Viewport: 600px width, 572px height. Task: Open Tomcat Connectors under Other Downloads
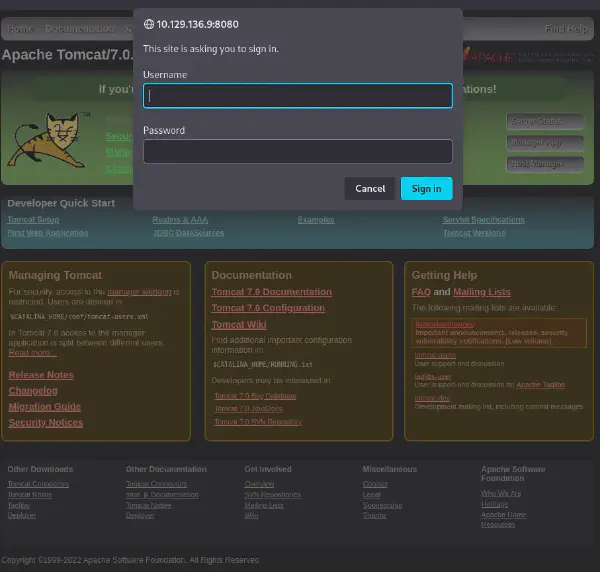coord(38,484)
